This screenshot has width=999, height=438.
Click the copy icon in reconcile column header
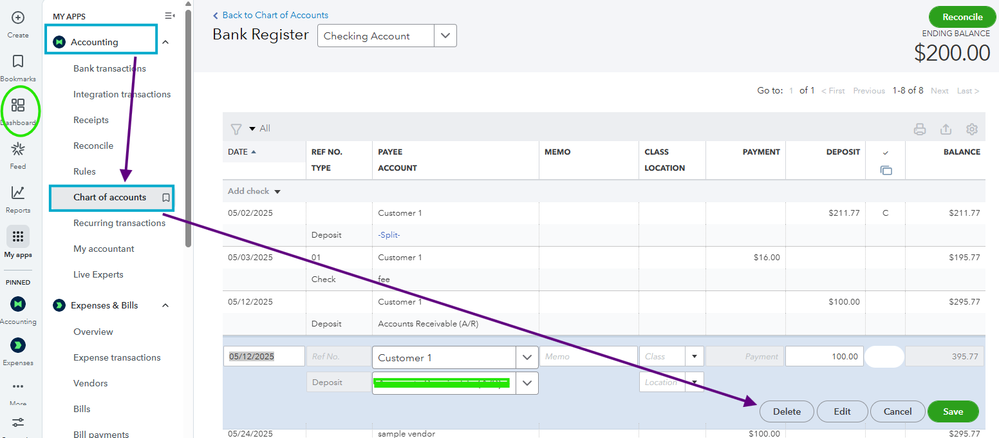[886, 170]
